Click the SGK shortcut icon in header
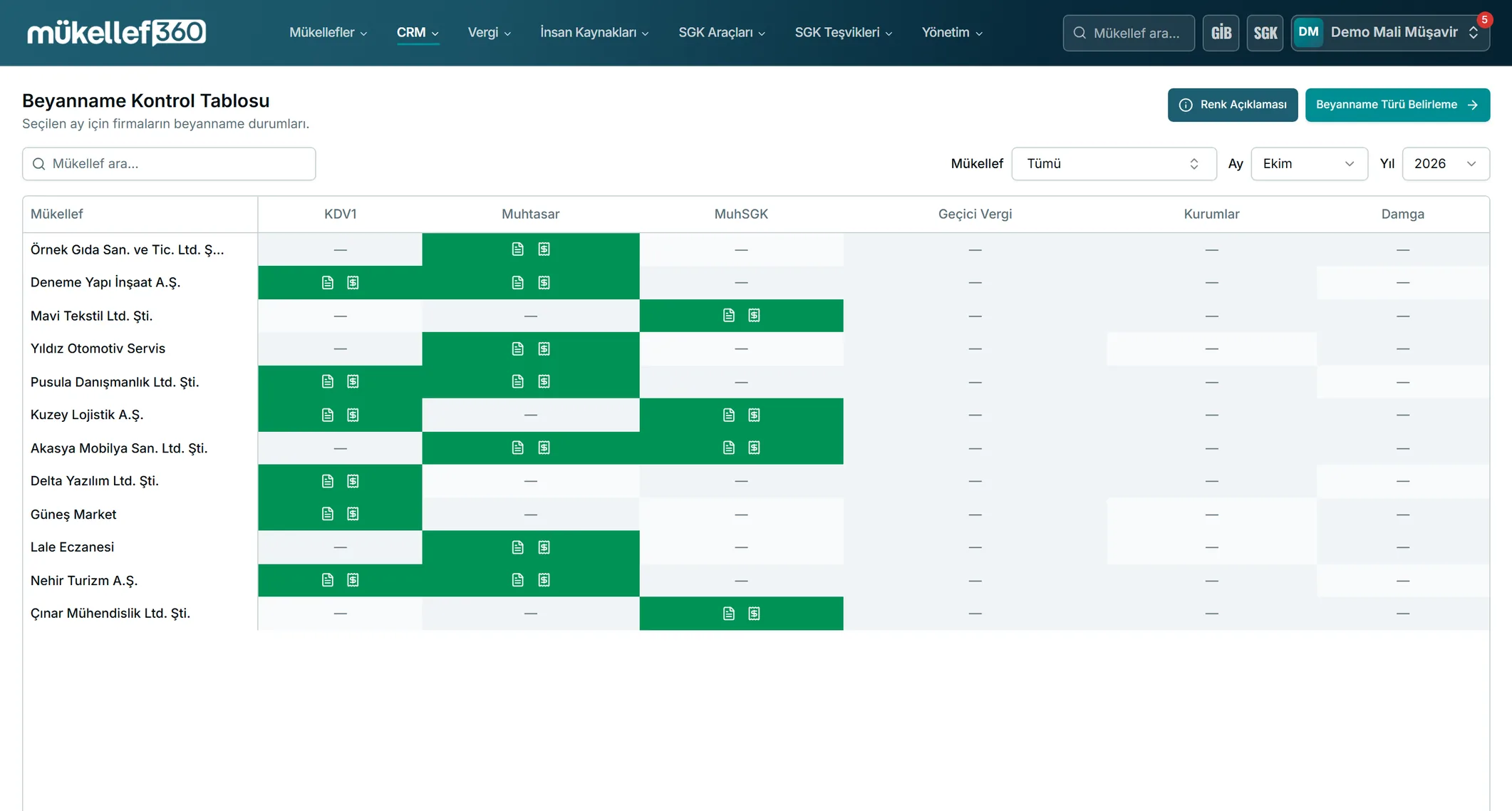 tap(1265, 33)
